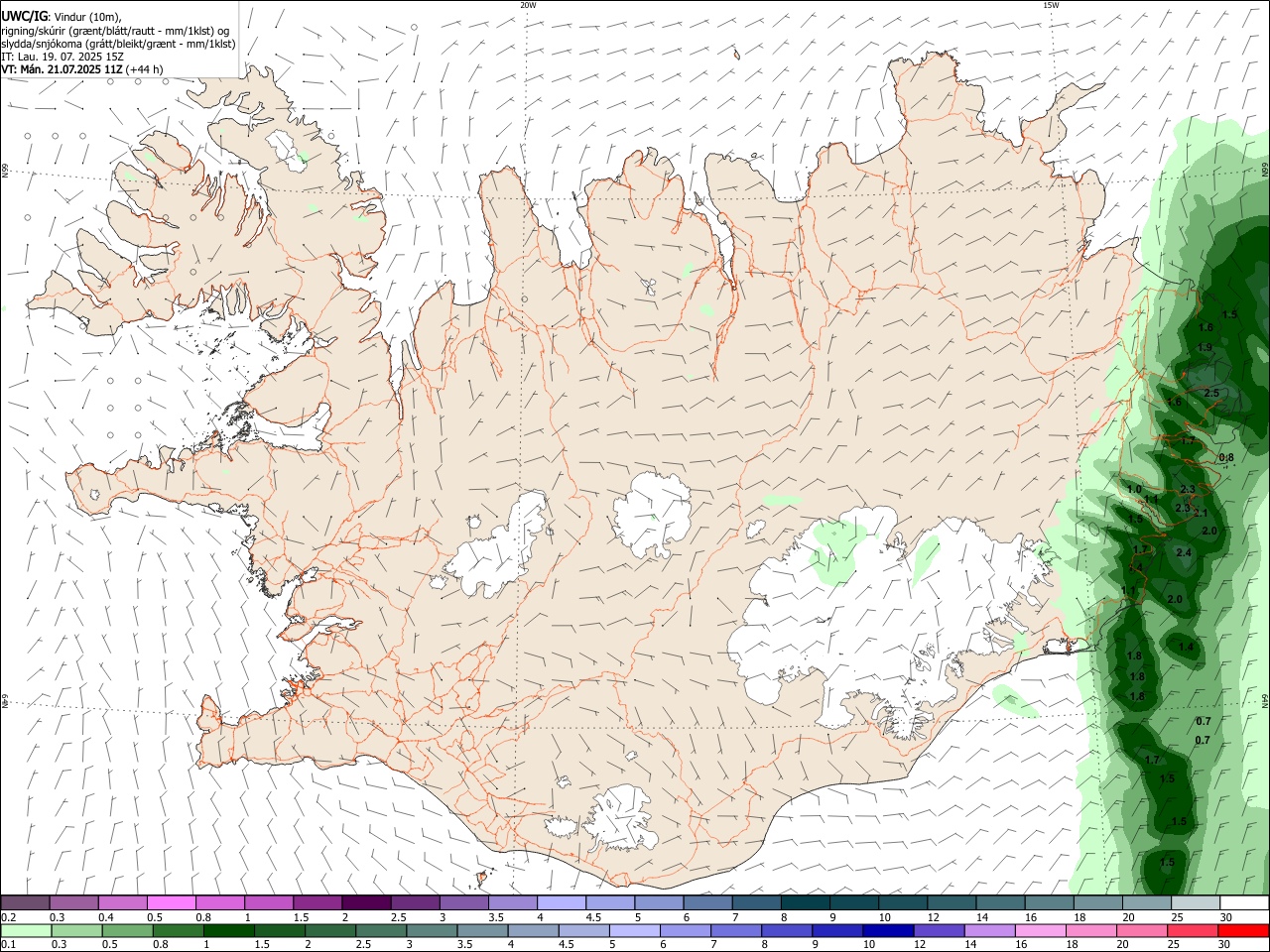Click the 'IT: Lau. 19. 07. 2025 15Z' line
Viewport: 1270px width, 952px height.
63,57
